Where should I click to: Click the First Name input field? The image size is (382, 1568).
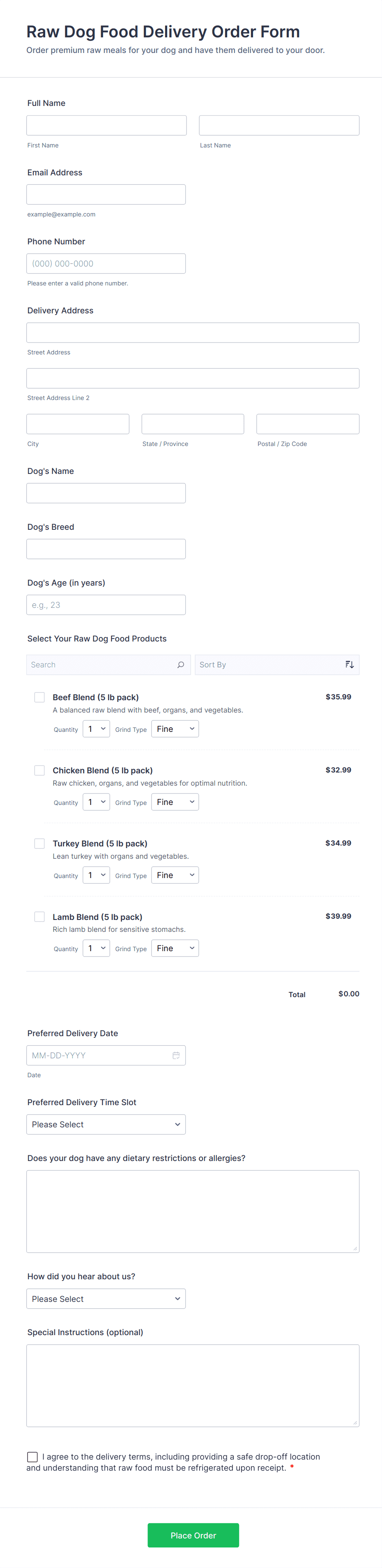point(107,125)
